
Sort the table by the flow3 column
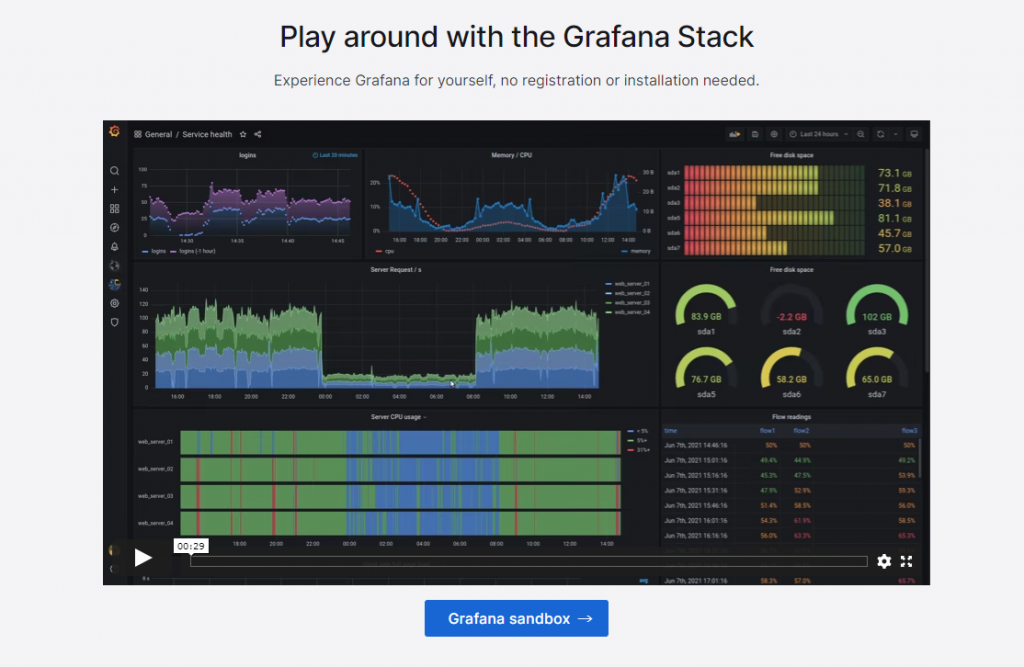[909, 431]
